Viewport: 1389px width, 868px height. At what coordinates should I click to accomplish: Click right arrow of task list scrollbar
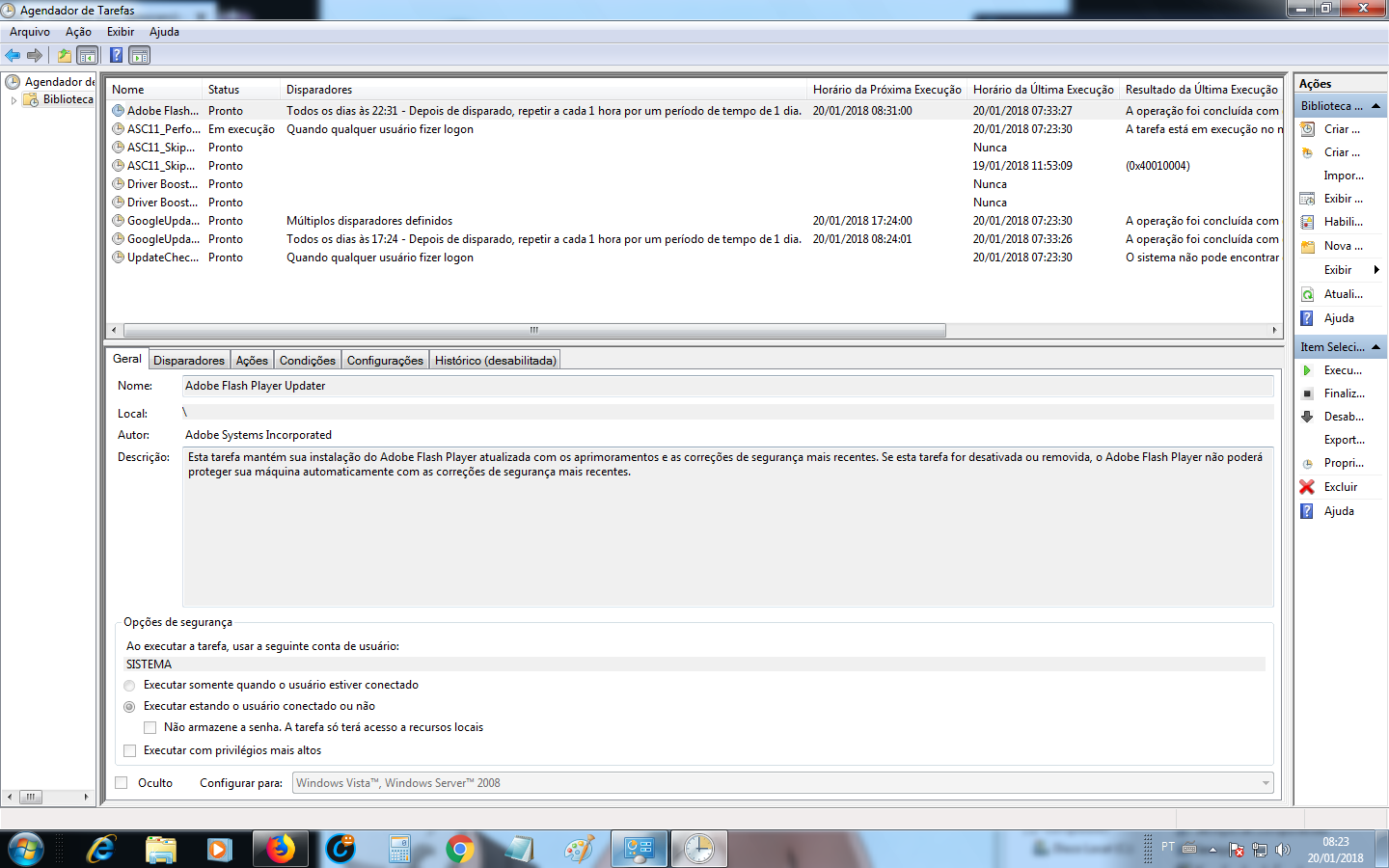point(1274,330)
